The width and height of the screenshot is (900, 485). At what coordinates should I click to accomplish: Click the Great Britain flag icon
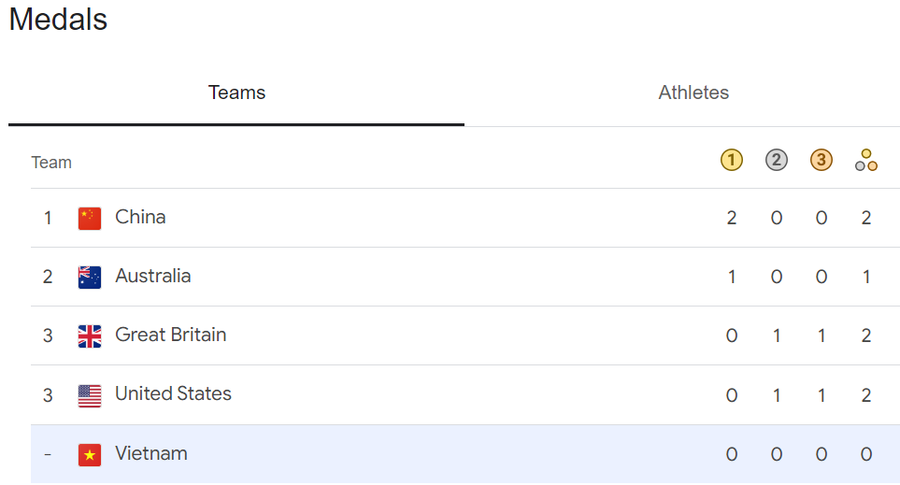coord(90,336)
